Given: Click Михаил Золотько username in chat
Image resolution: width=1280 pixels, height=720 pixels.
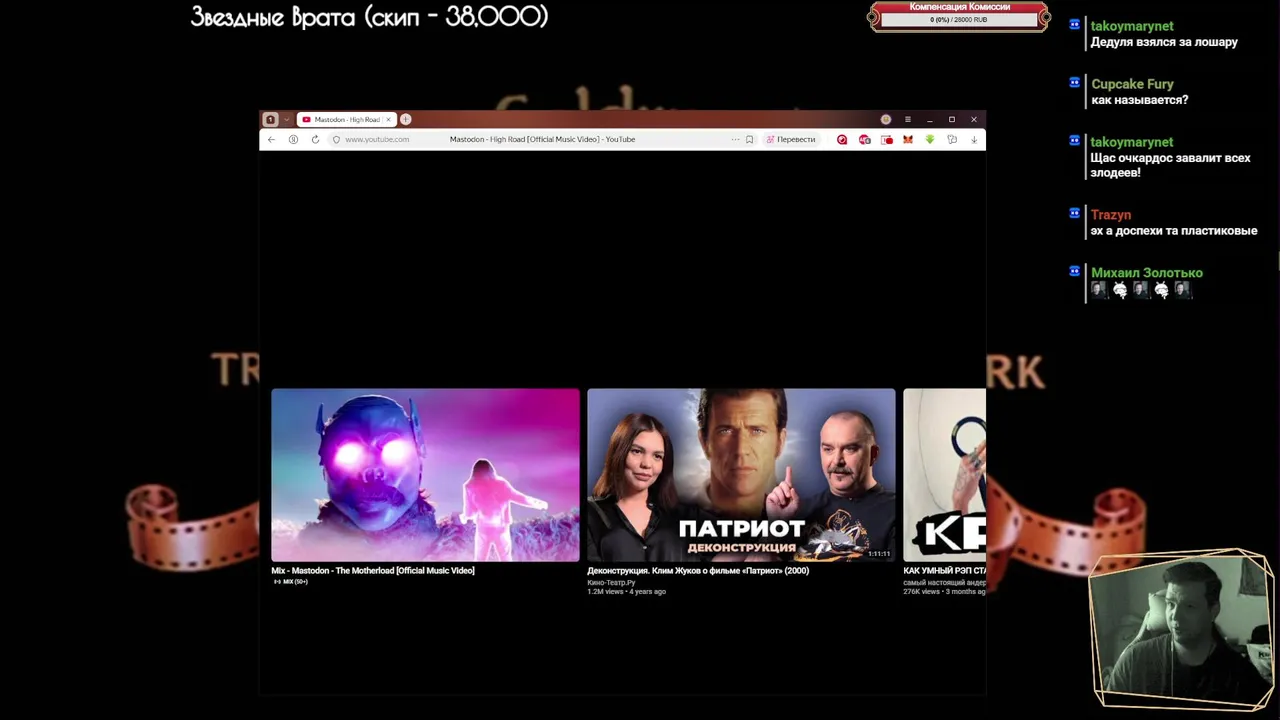Looking at the screenshot, I should [1147, 273].
